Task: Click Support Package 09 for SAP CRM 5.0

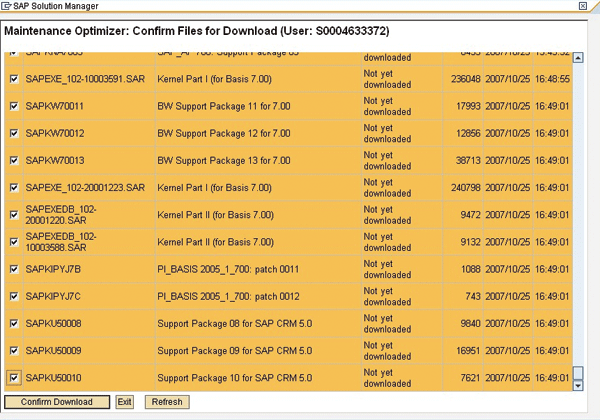Action: (x=235, y=351)
